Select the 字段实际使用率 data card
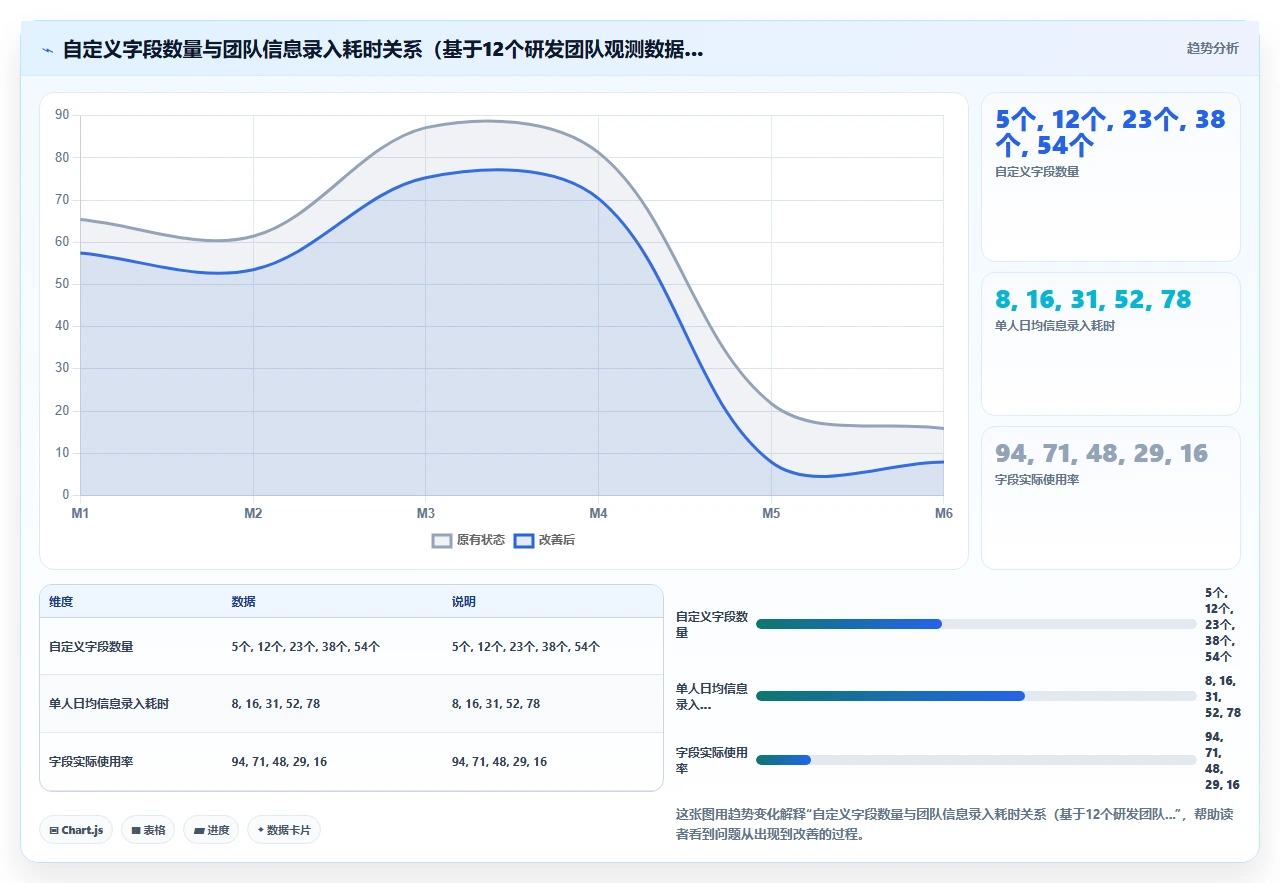1280x883 pixels. pos(1111,498)
